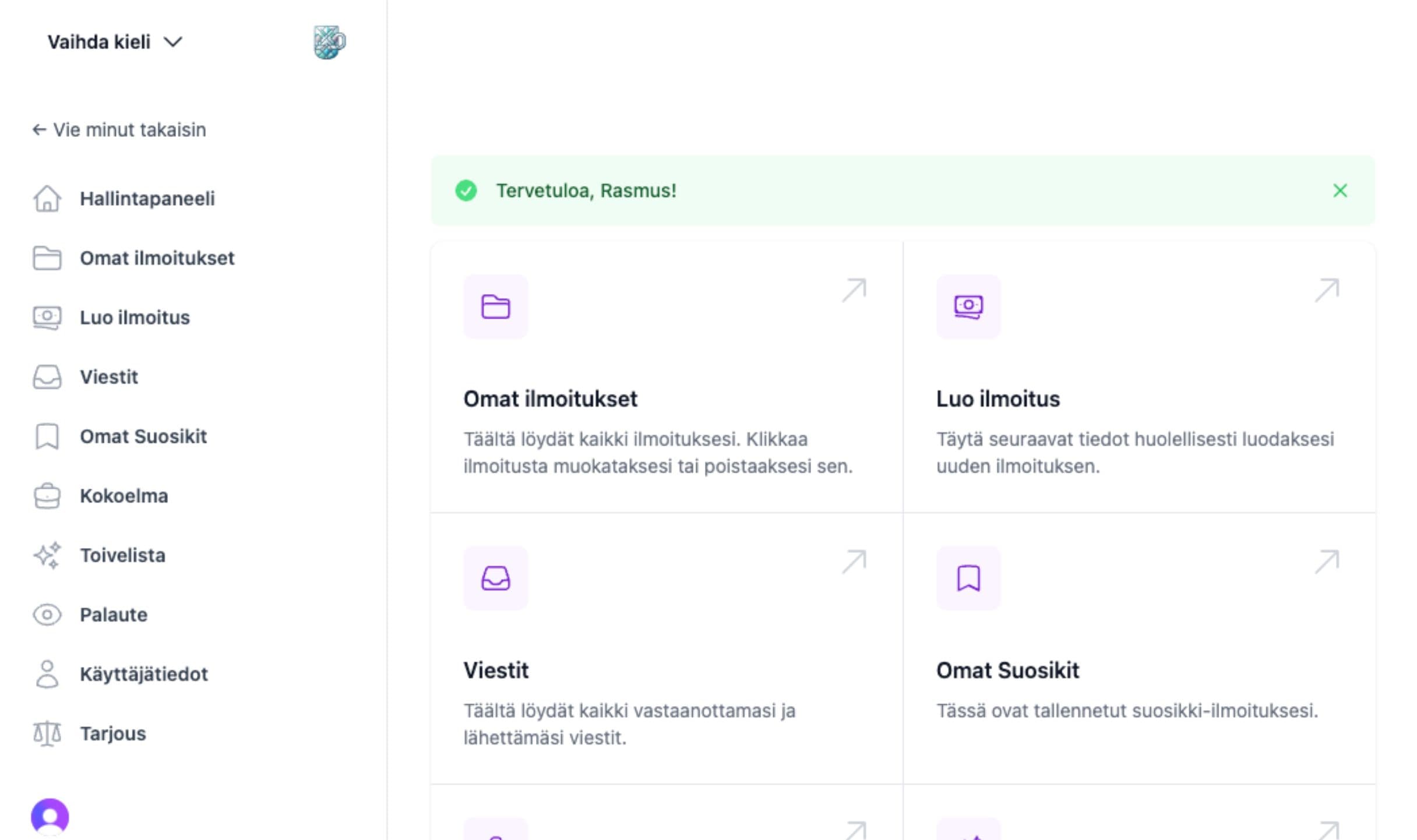The image size is (1417, 840).
Task: Go to Käyttäjätiedot in the sidebar
Action: tap(143, 674)
